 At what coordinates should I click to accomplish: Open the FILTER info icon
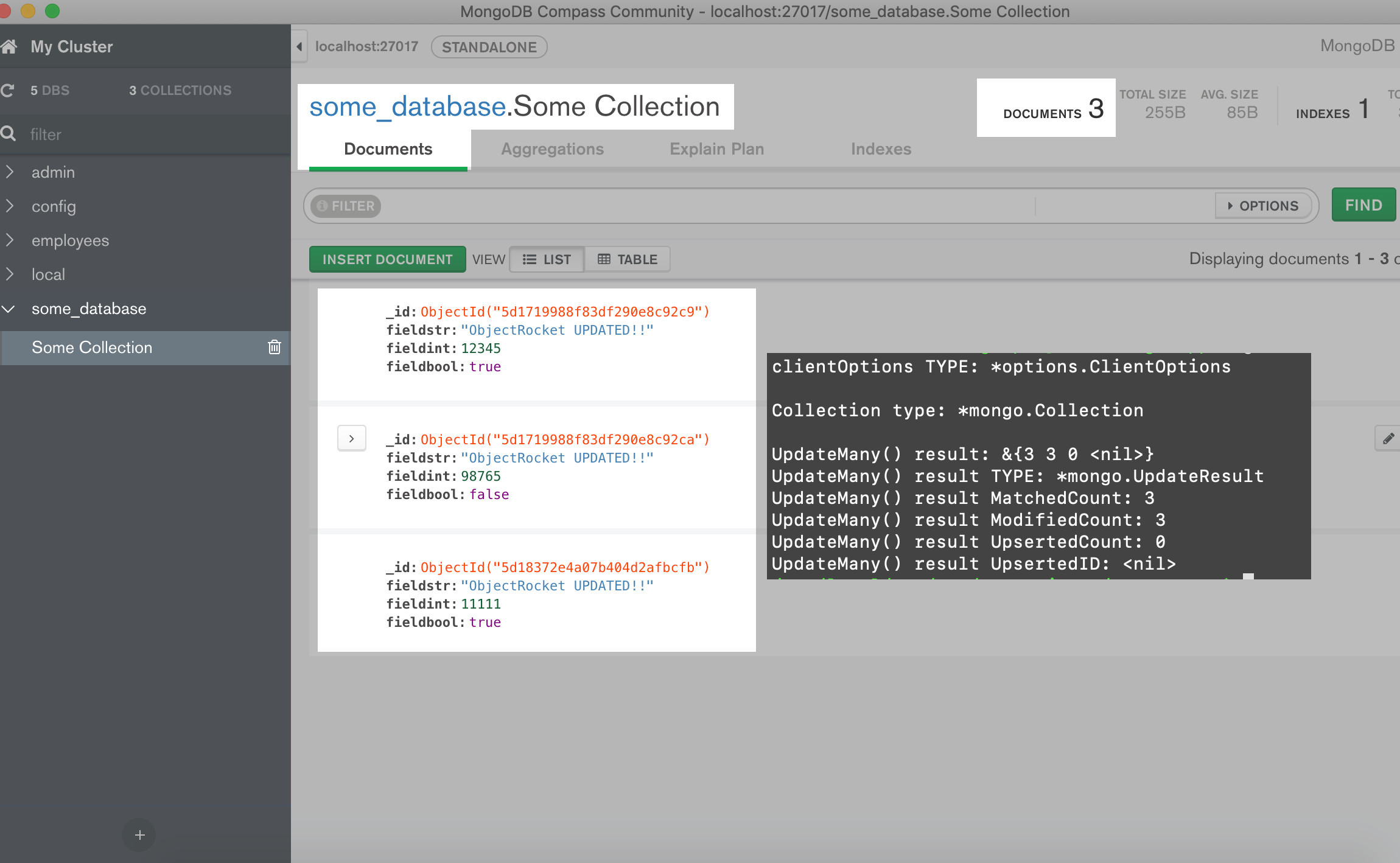pyautogui.click(x=321, y=206)
